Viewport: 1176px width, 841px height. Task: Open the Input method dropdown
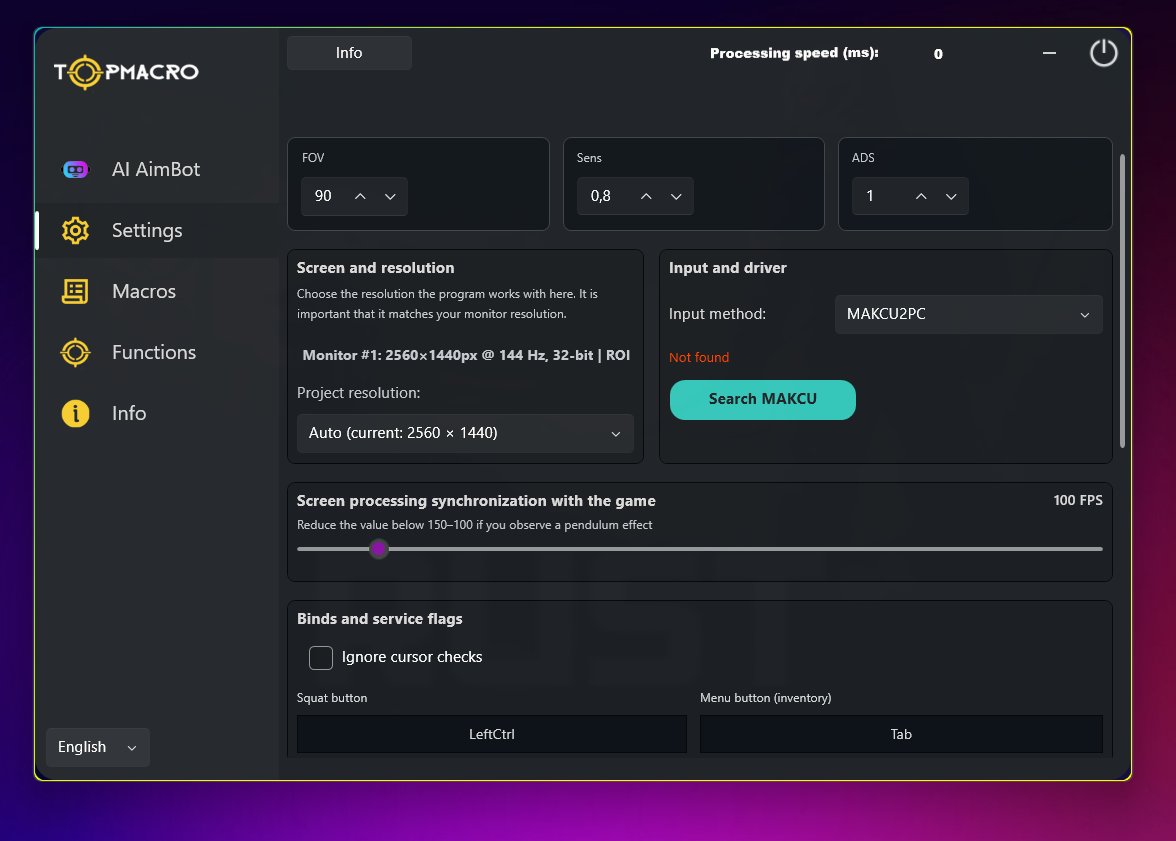[968, 314]
